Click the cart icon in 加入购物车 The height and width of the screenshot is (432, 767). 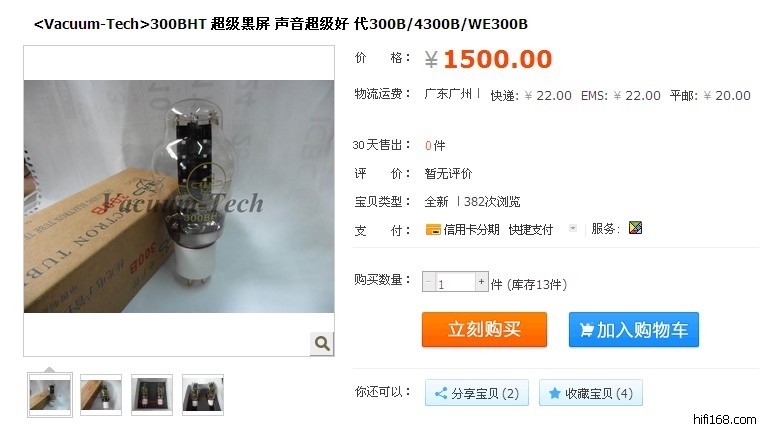[587, 330]
